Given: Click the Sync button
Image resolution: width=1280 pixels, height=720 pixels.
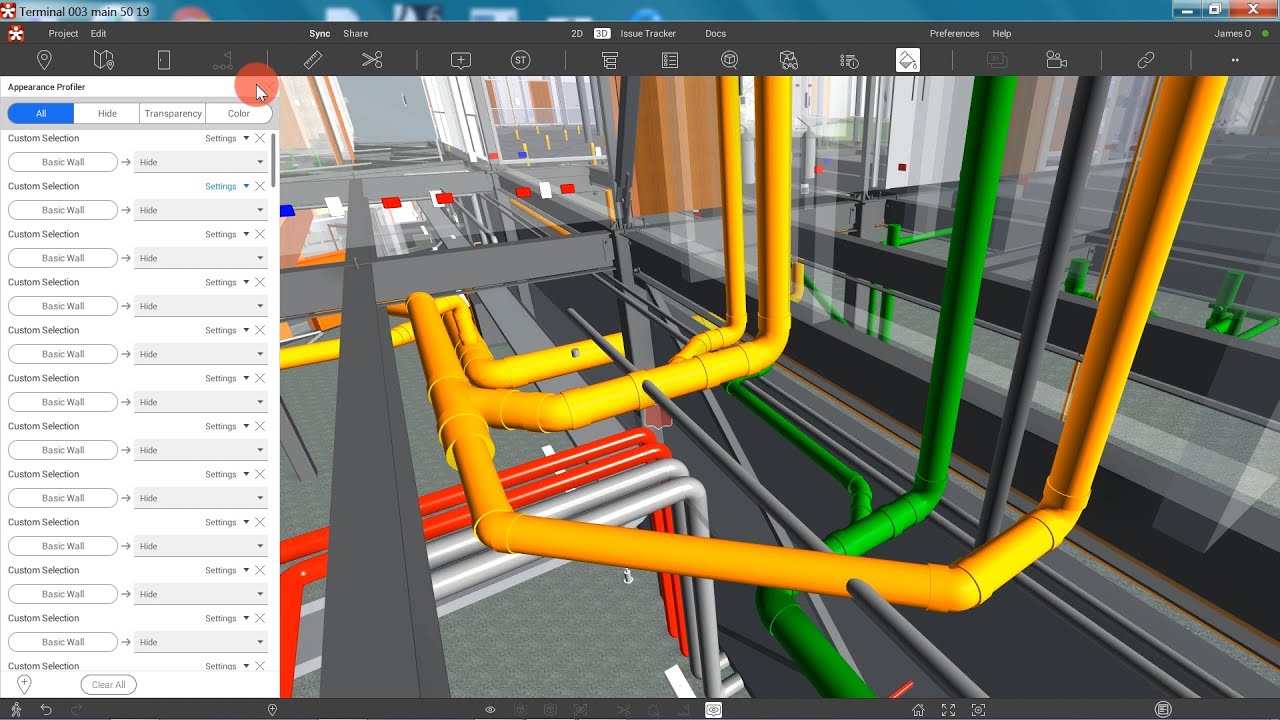Looking at the screenshot, I should click(320, 33).
